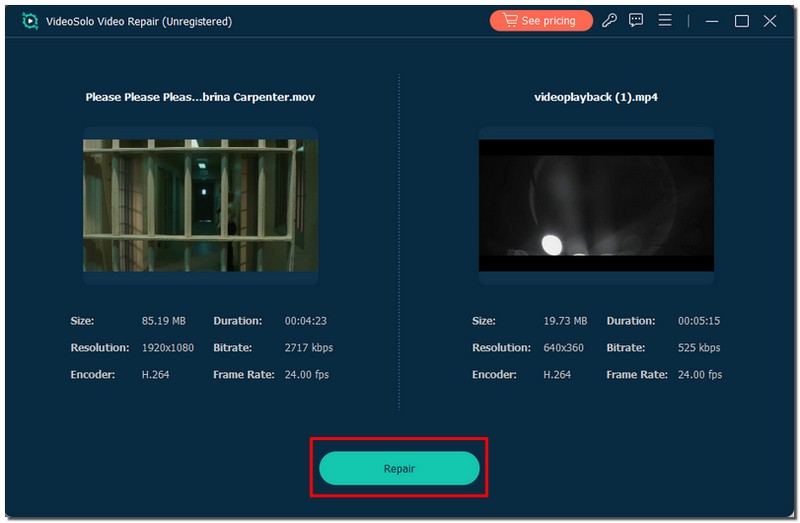Open the feedback chat bubble icon
The height and width of the screenshot is (523, 800).
(636, 21)
